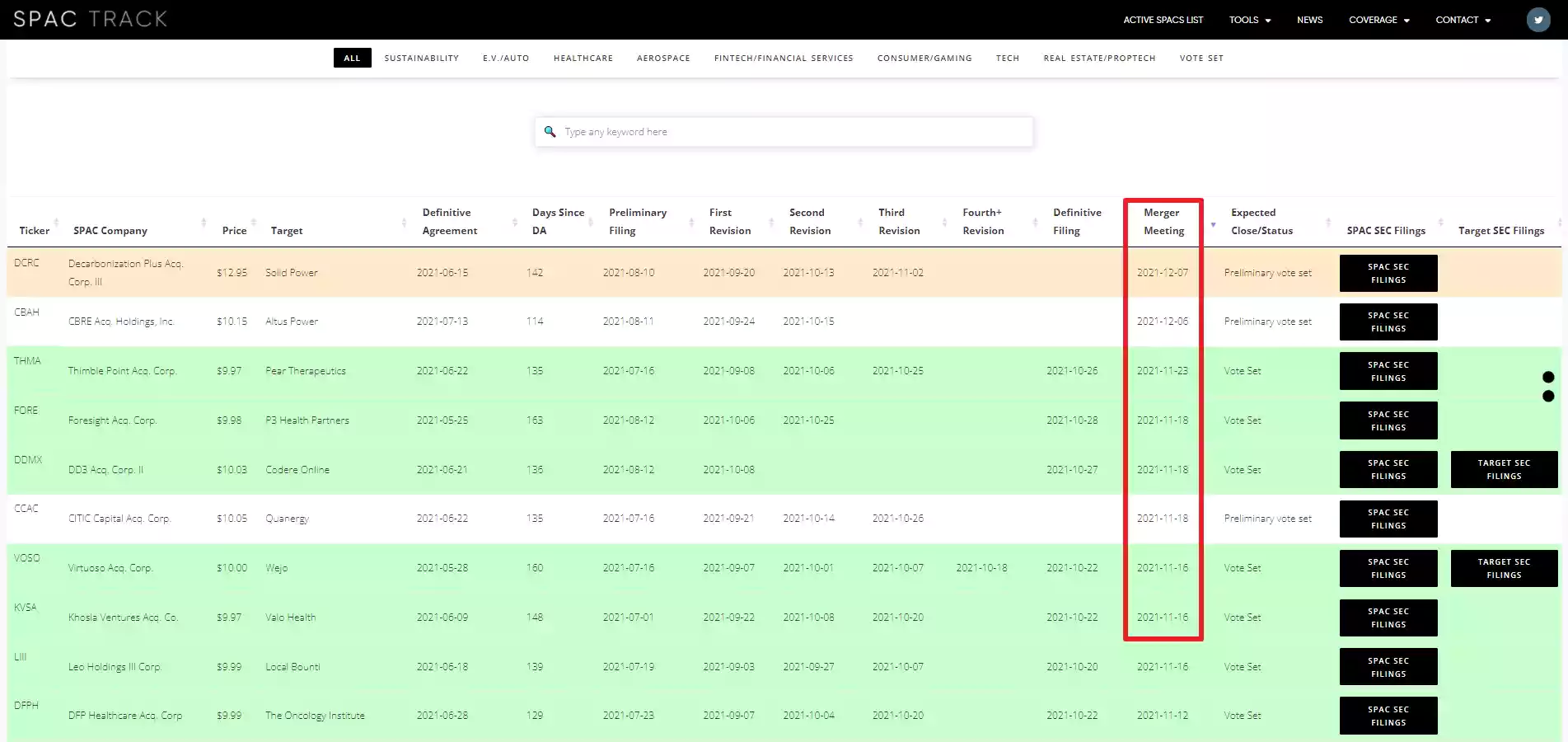Sort by Target column arrows

tap(404, 222)
